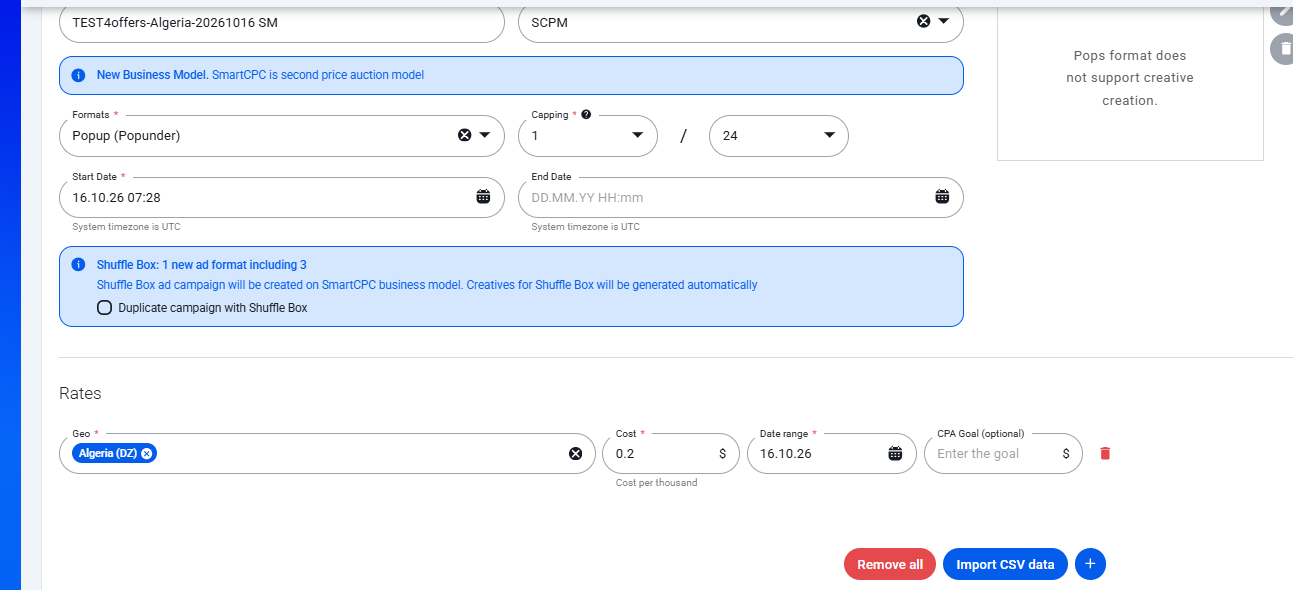Clear all Geo selections
Image resolution: width=1293 pixels, height=590 pixels.
coord(575,453)
